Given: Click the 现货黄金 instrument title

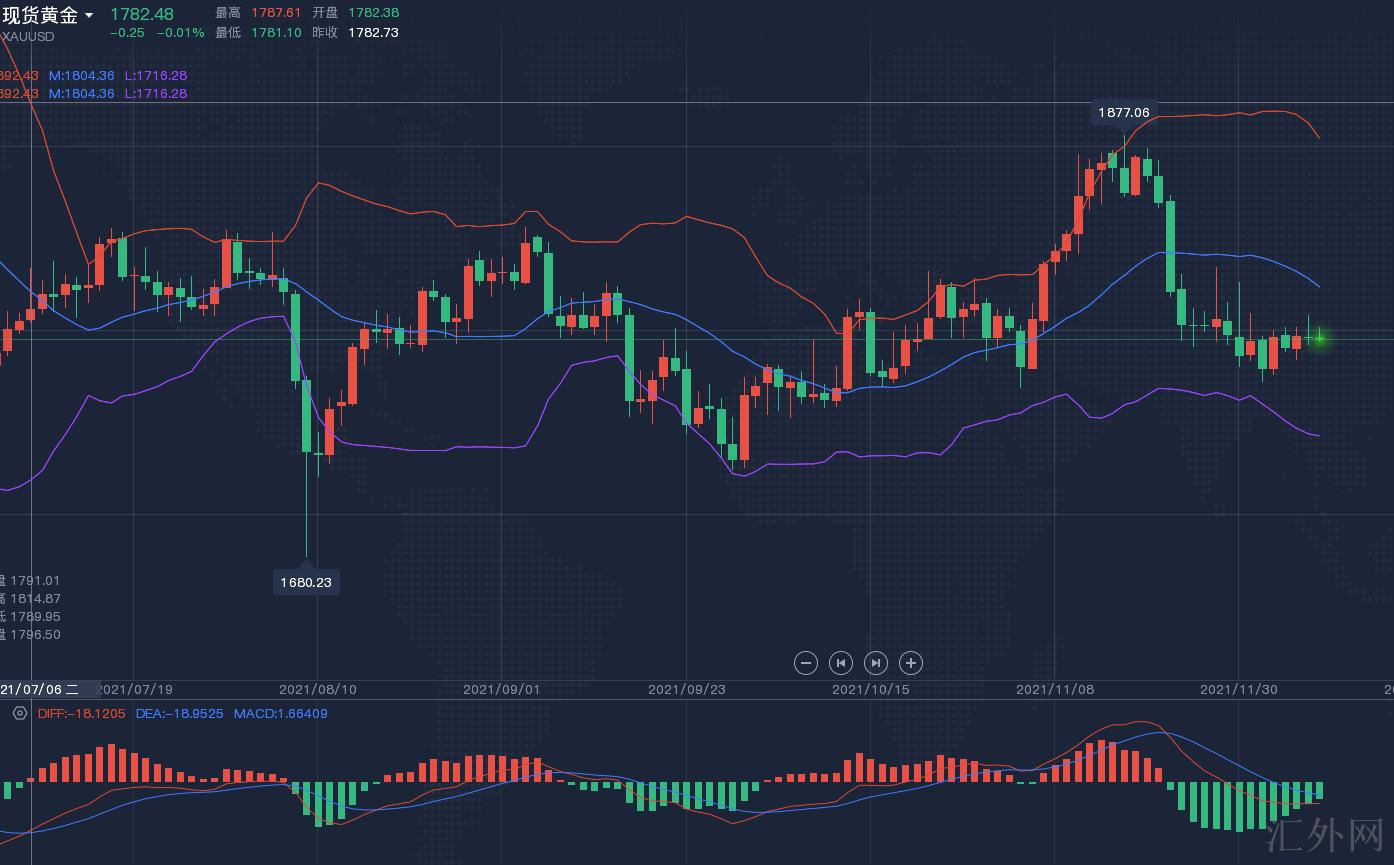Looking at the screenshot, I should click(40, 15).
